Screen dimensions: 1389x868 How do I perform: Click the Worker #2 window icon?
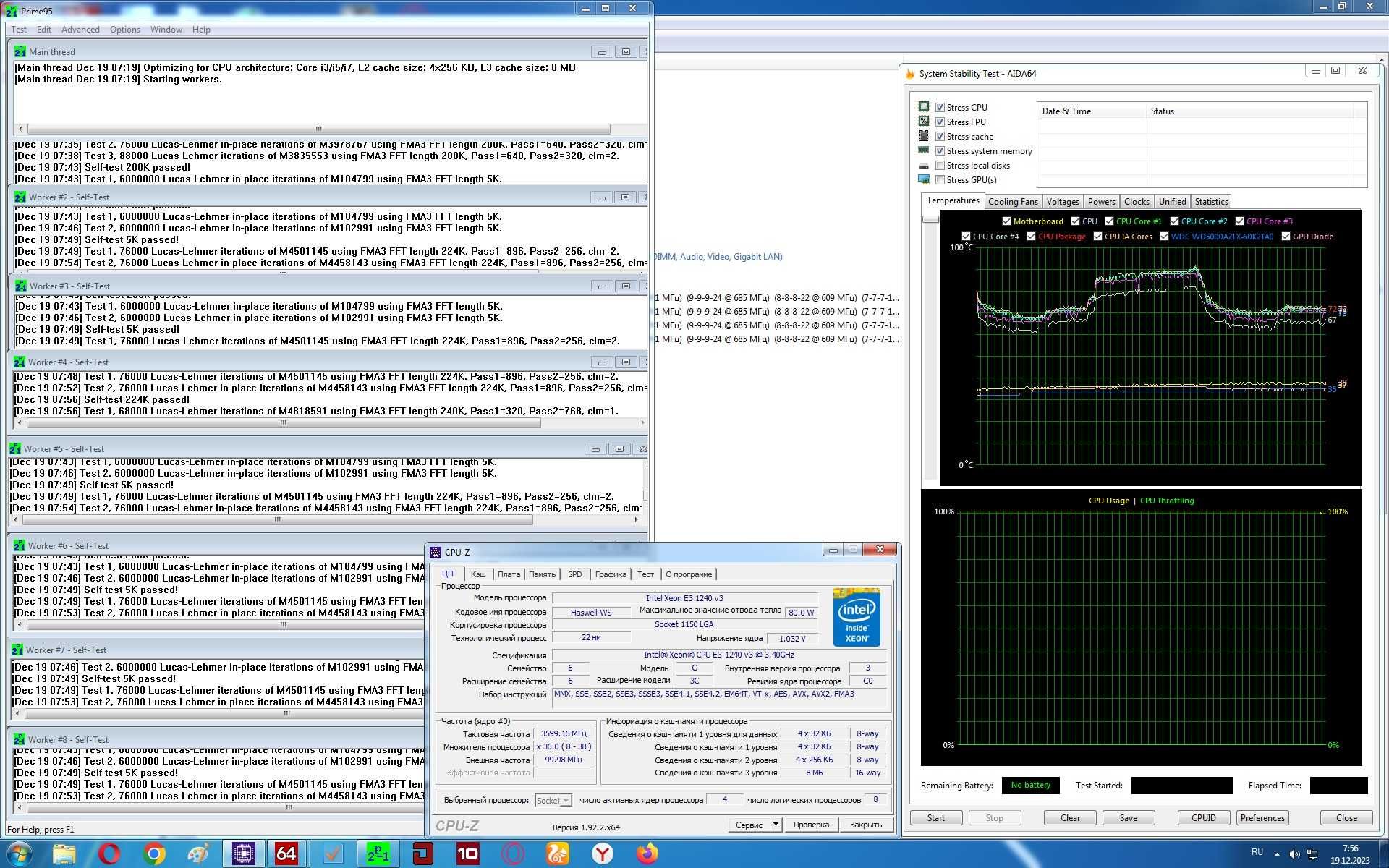(20, 197)
